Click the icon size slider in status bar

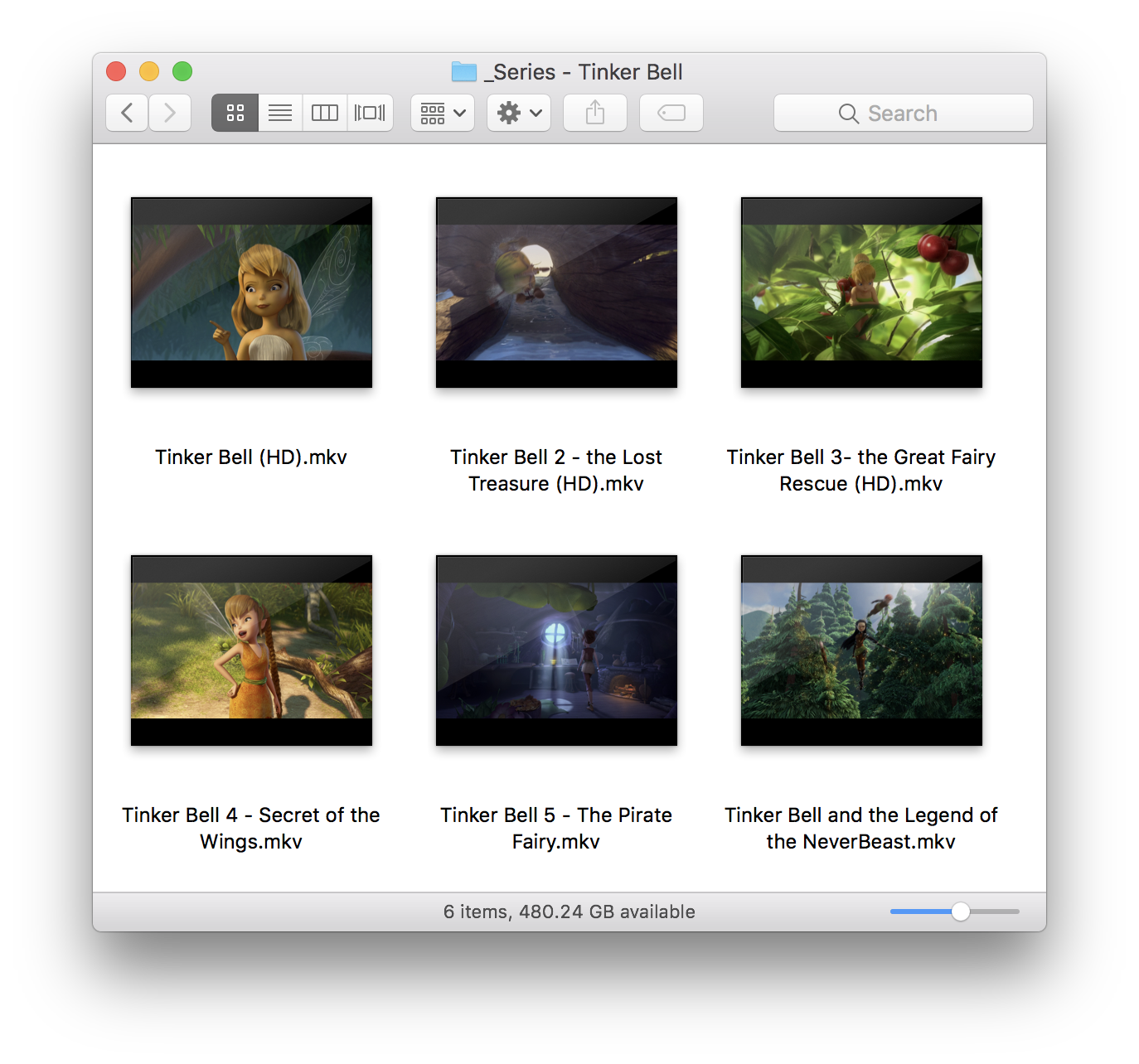[955, 912]
